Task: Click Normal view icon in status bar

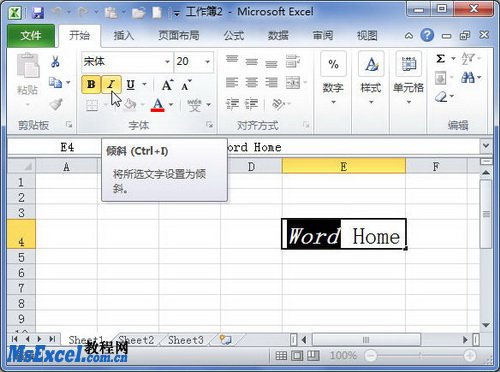Action: (281, 356)
